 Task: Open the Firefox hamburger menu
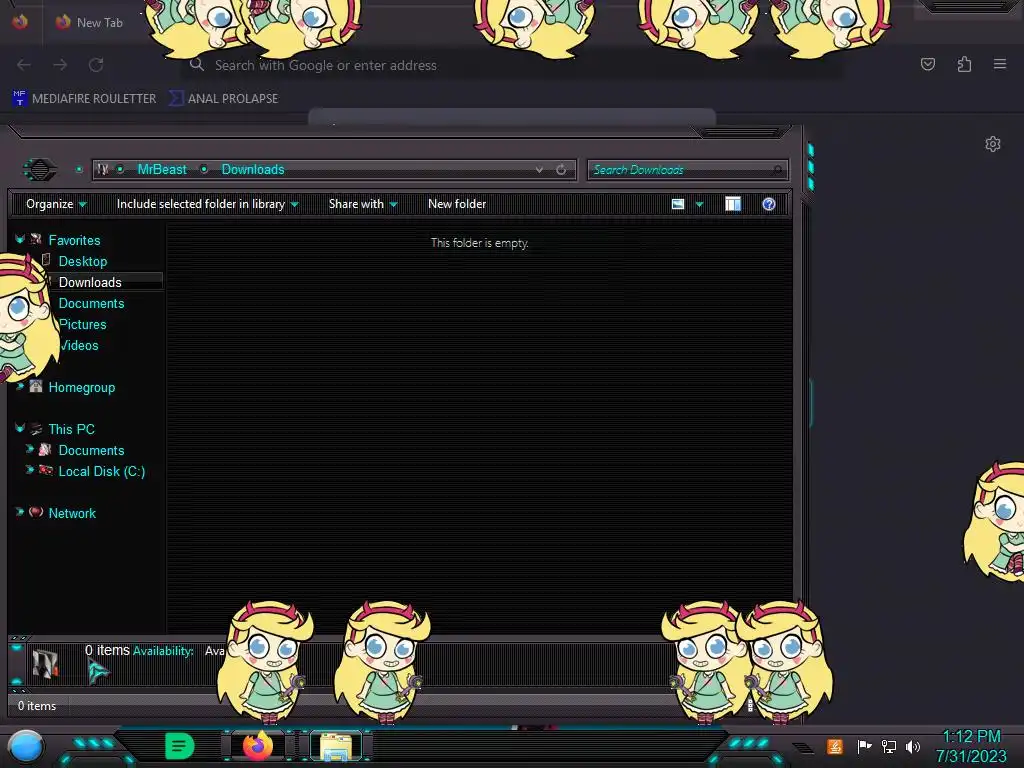[x=1000, y=64]
